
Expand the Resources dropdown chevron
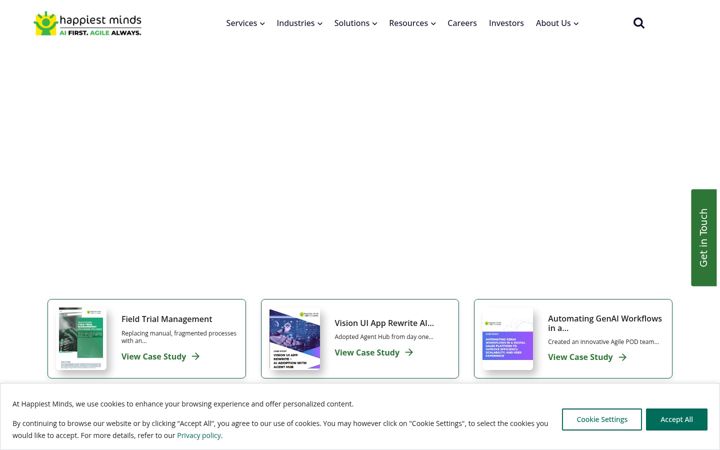pos(433,24)
